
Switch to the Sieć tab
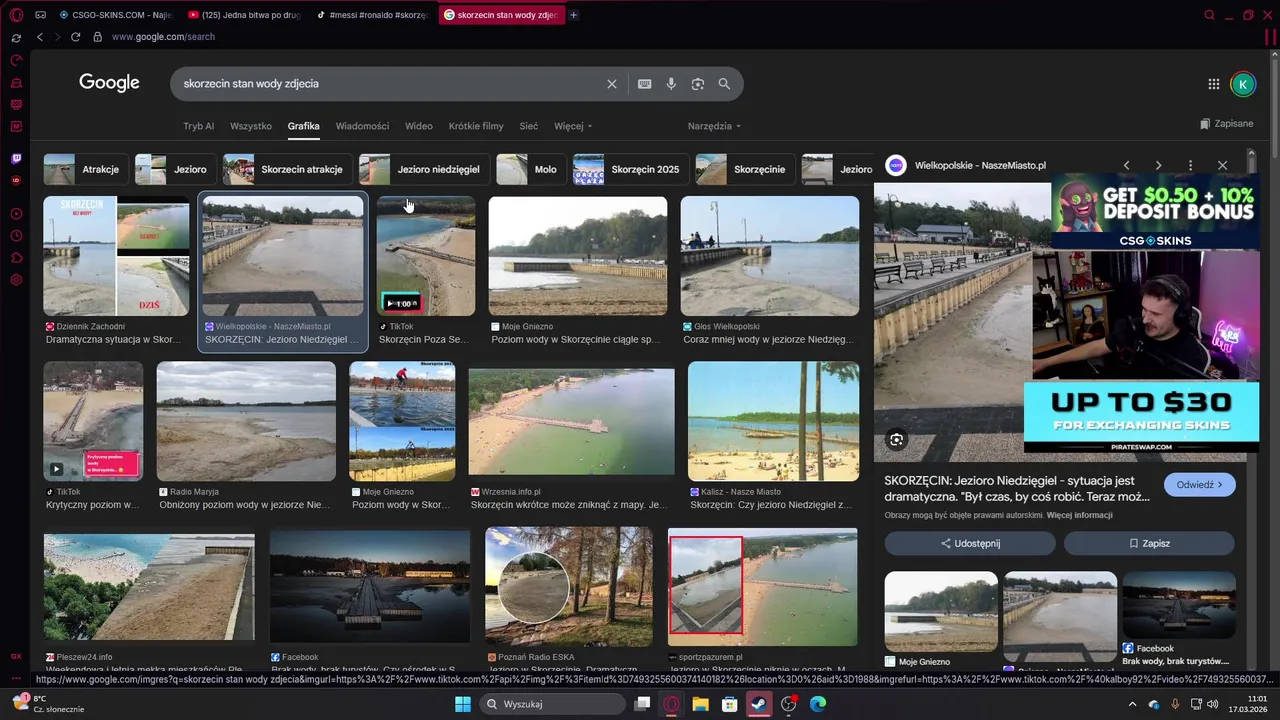[x=529, y=126]
